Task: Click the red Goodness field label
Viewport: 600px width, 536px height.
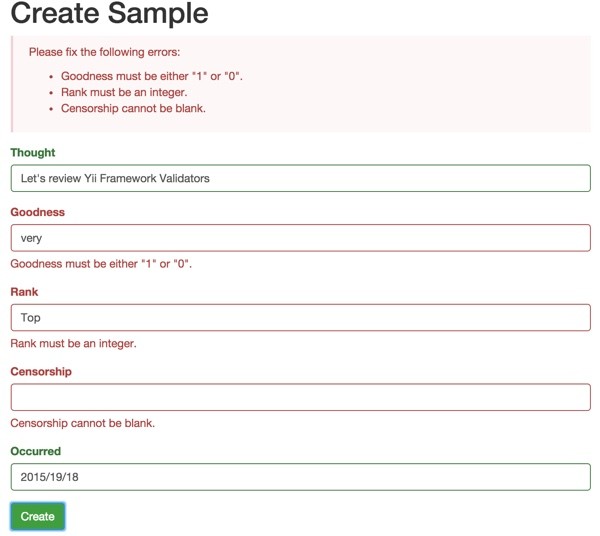Action: coord(38,212)
